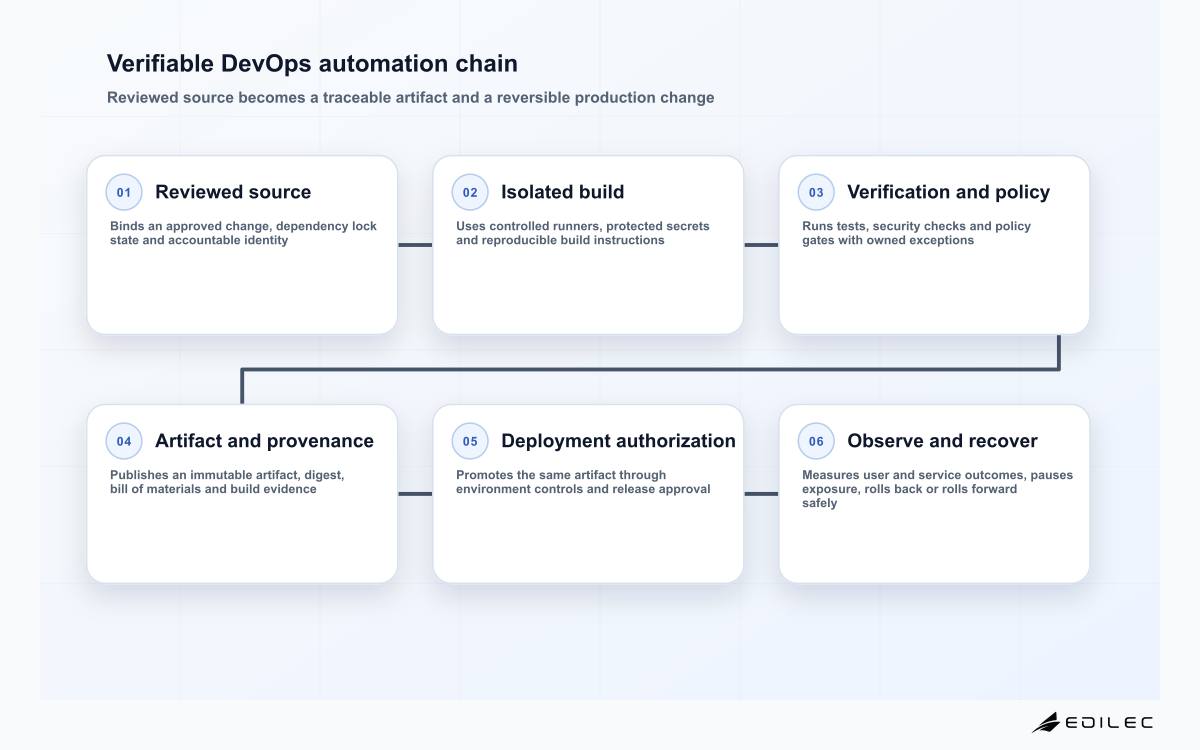
Task: Click description 'Uses controlled runners, protected secrets'
Action: (583, 233)
